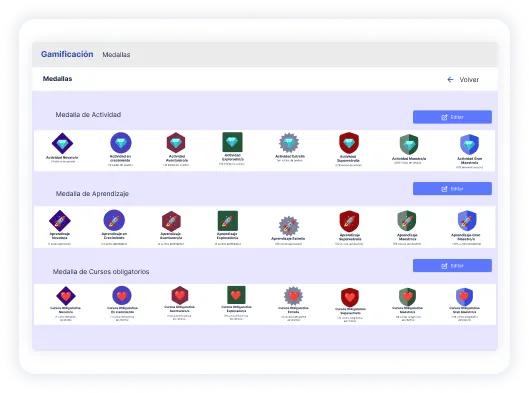529x393 pixels.
Task: Click the bold Medallas page heading
Action: (x=57, y=79)
